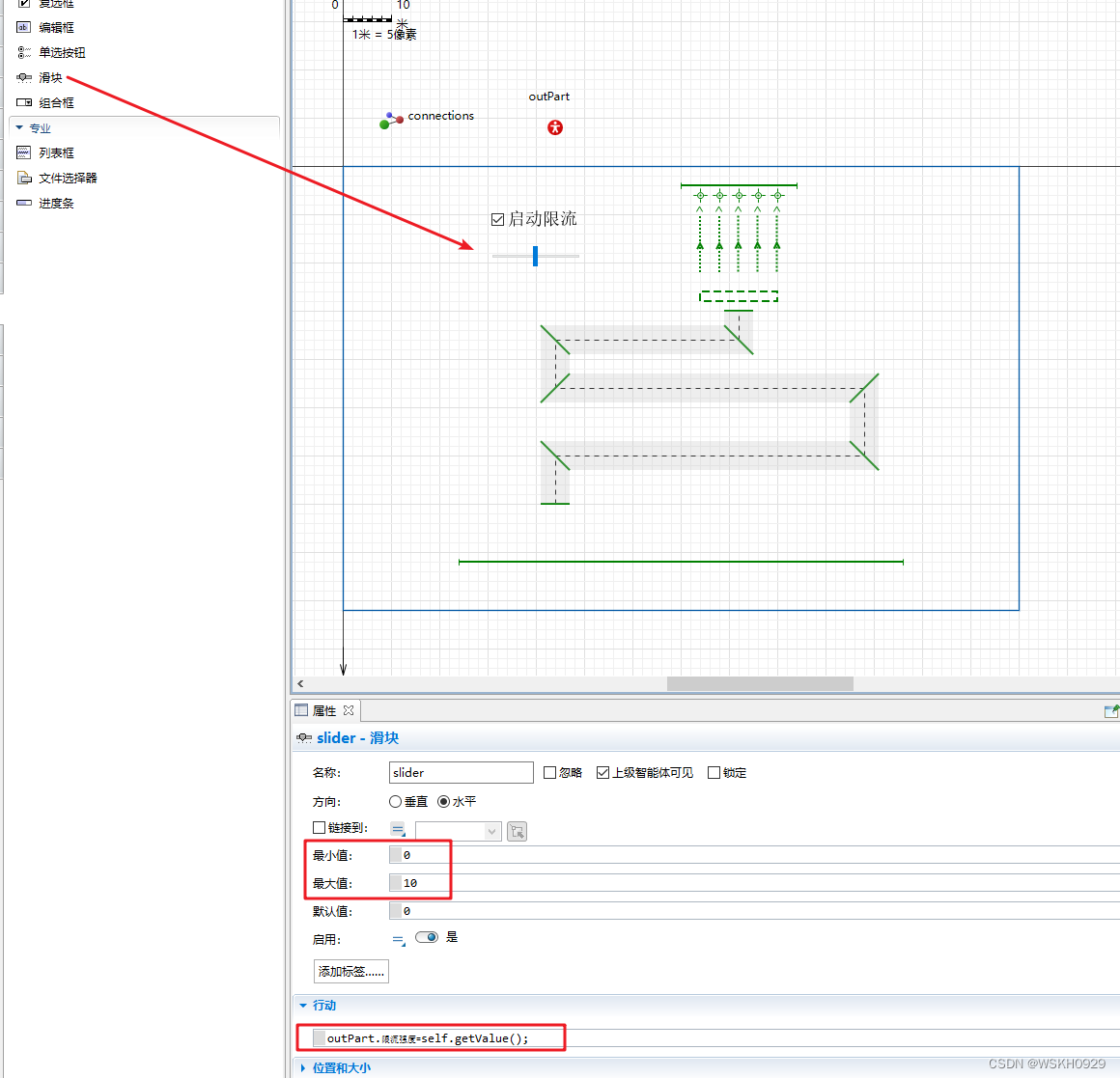Click the slider icon in properties header
This screenshot has height=1078, width=1120.
[303, 738]
